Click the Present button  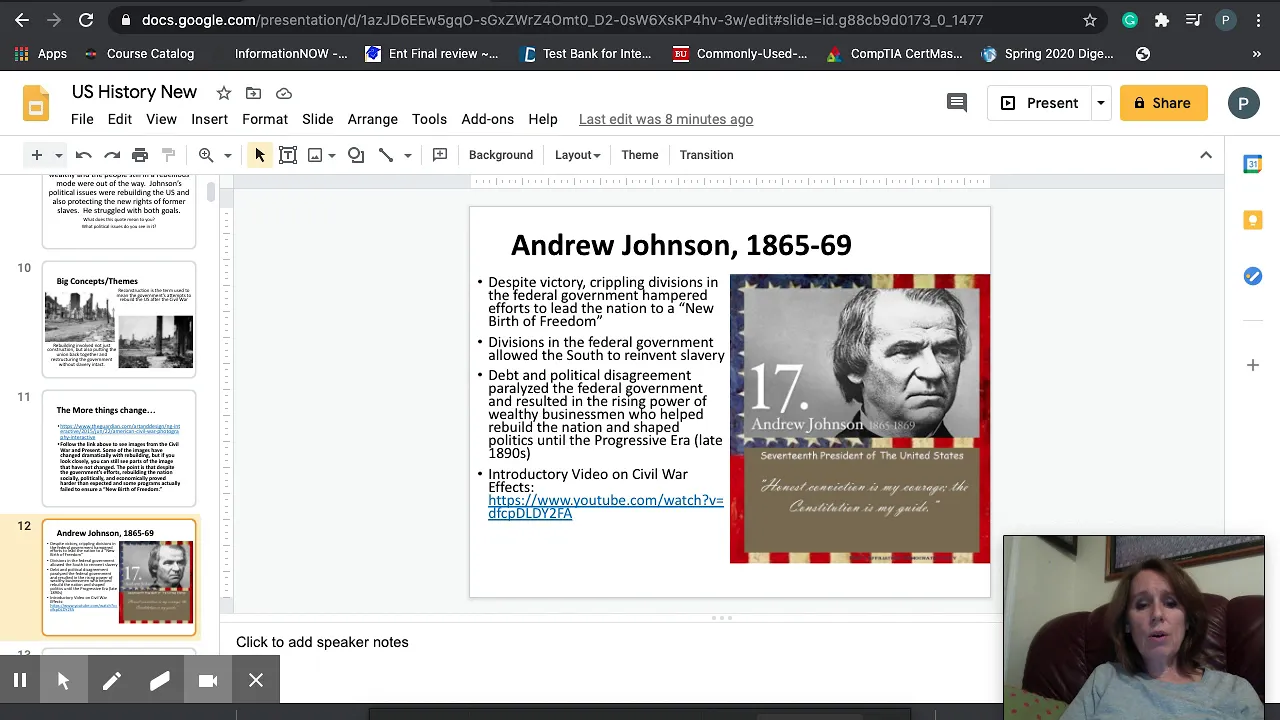click(1040, 103)
